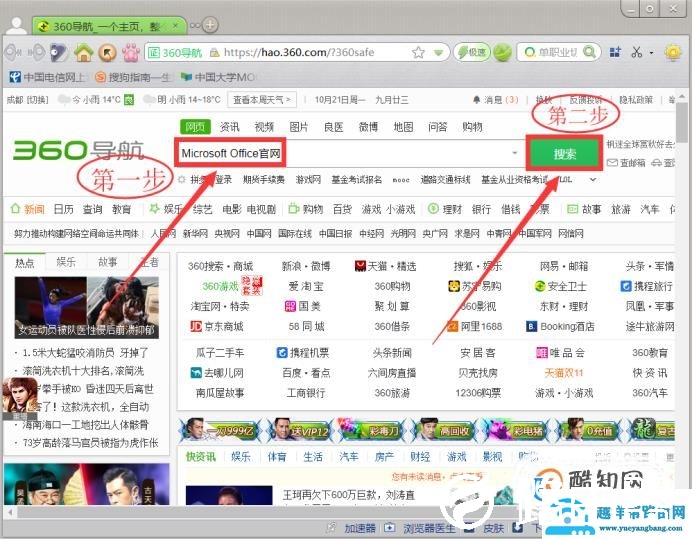The width and height of the screenshot is (692, 539).
Task: Open the 携程机票 site link
Action: [x=303, y=353]
